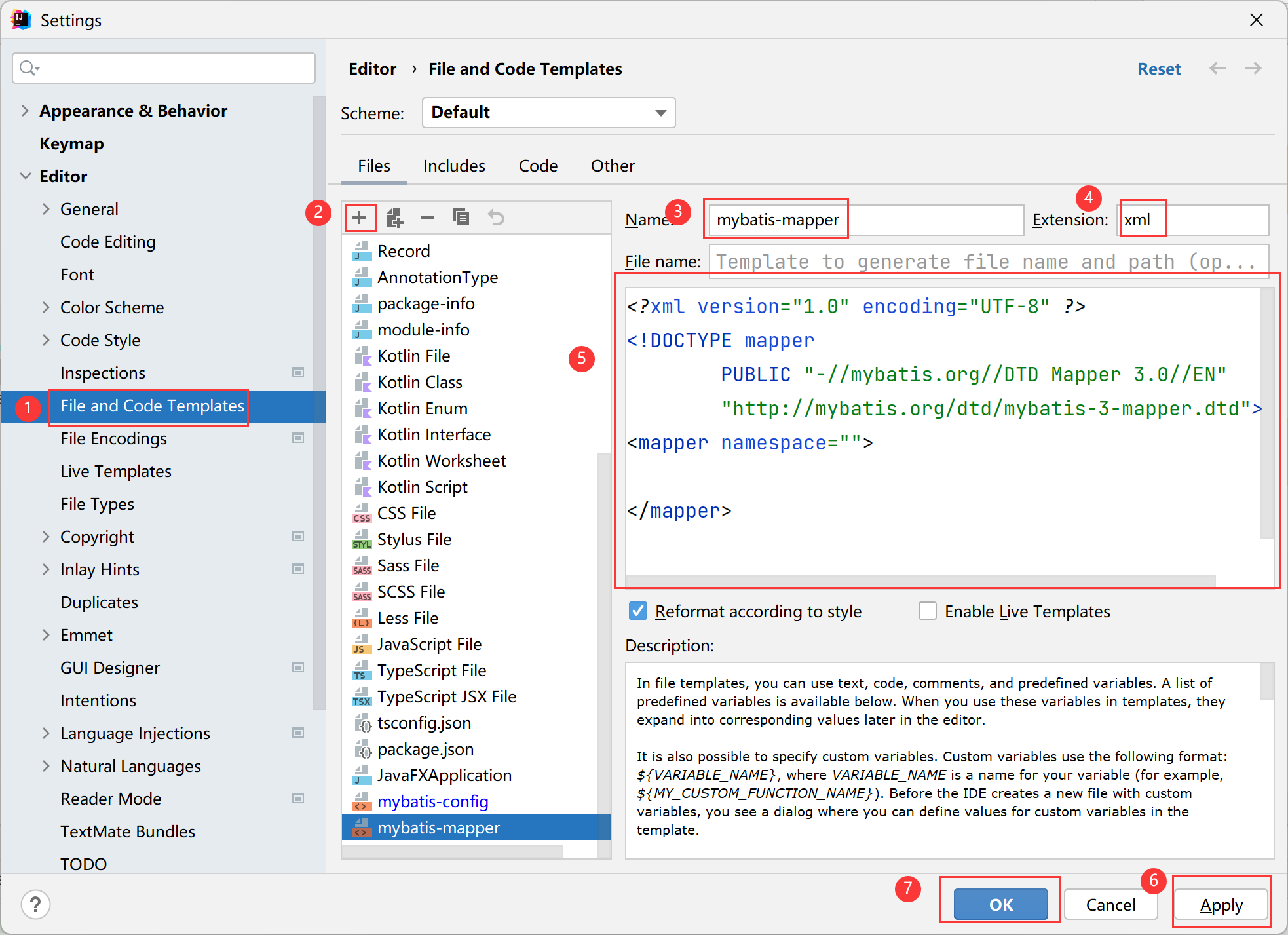1288x935 pixels.
Task: Select the mybatis-config template icon
Action: (362, 801)
